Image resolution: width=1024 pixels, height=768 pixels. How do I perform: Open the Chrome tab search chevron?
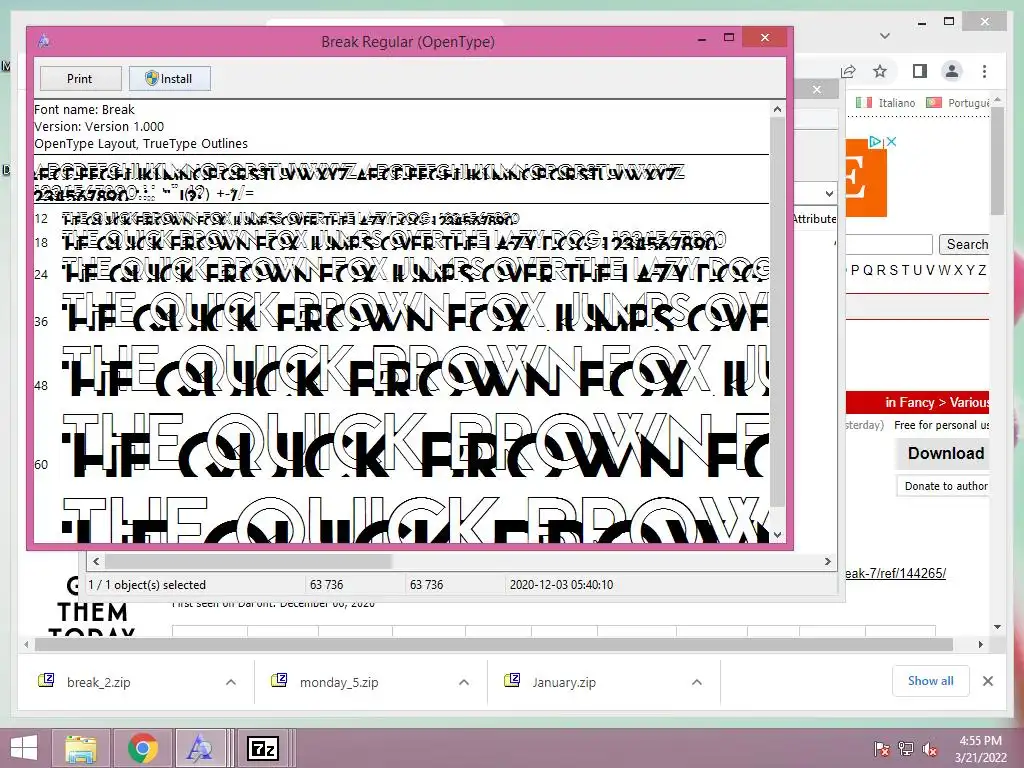[885, 36]
